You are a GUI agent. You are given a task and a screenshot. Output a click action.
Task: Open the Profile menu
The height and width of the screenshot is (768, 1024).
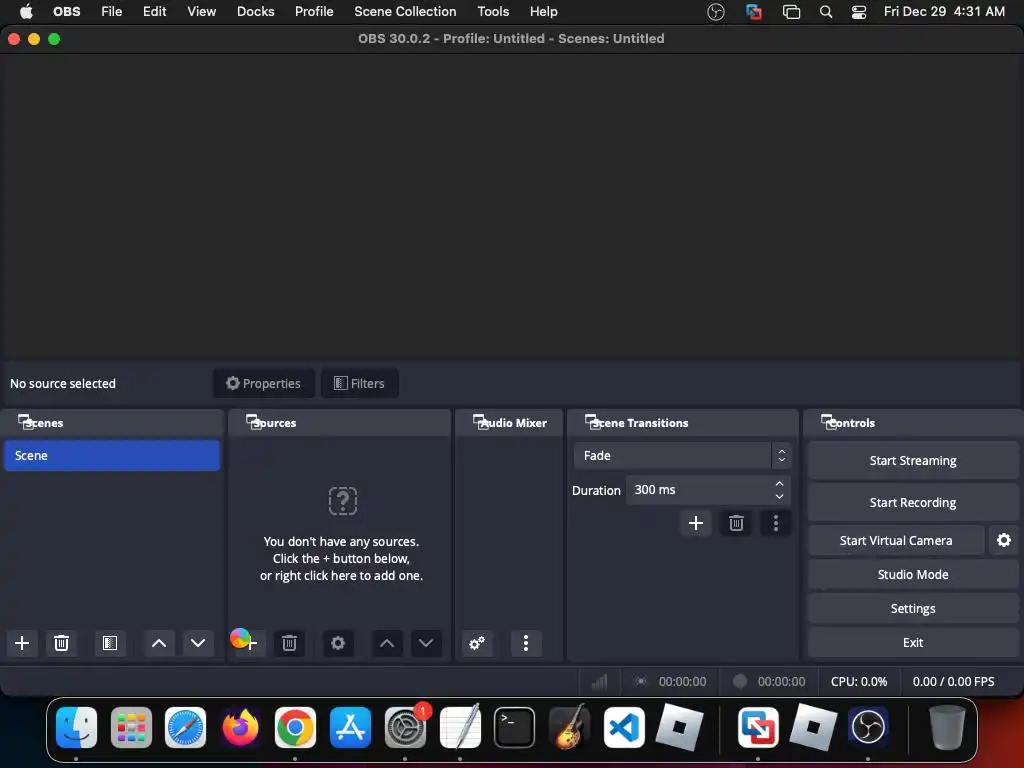click(314, 12)
